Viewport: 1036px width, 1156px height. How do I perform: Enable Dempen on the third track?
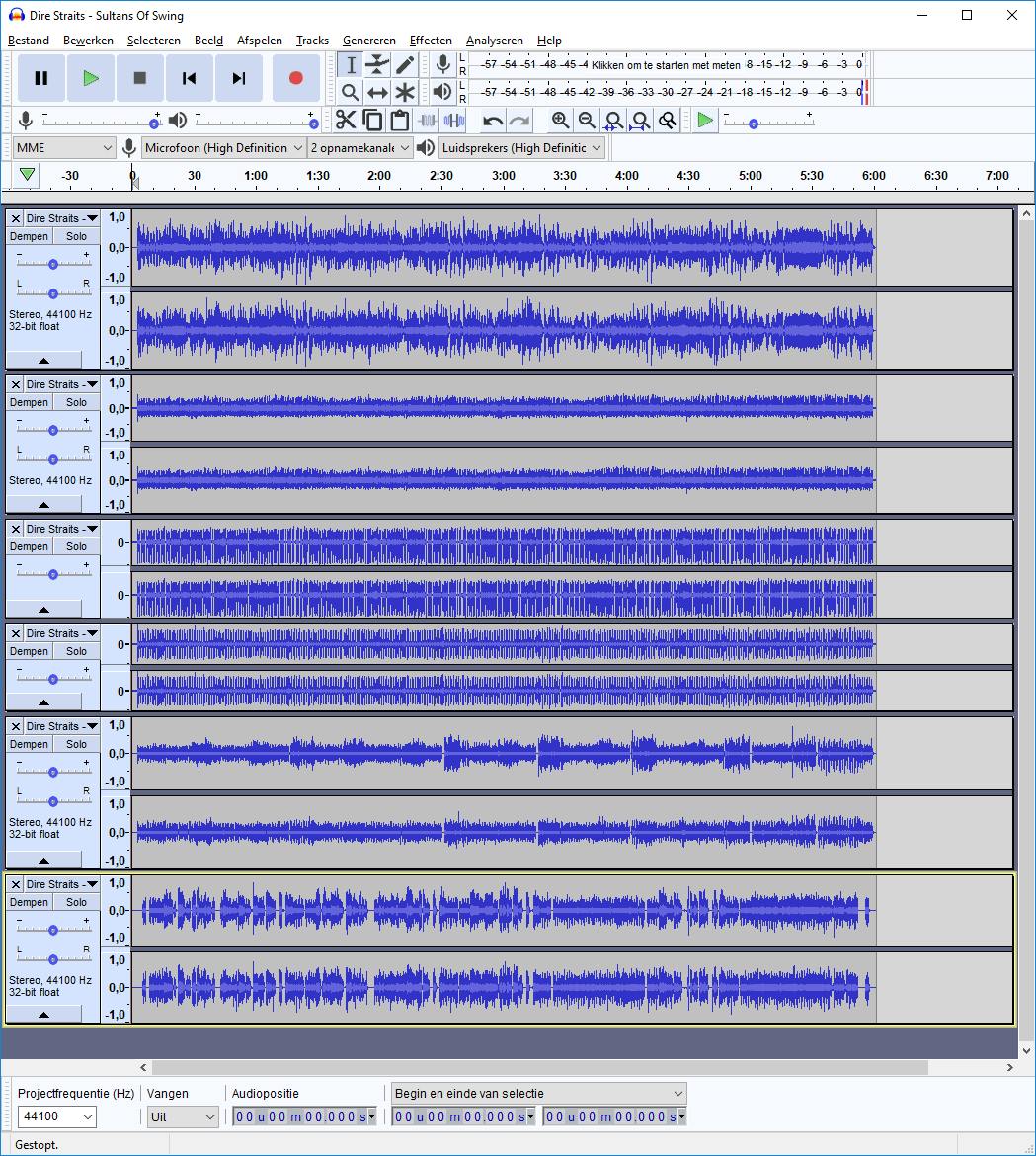click(x=29, y=546)
